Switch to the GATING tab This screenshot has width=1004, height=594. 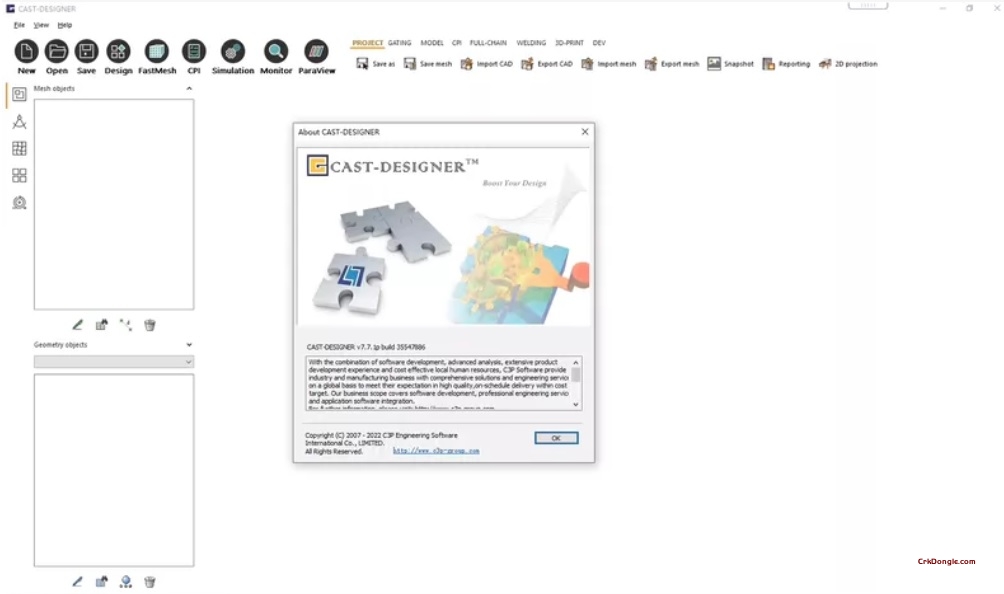[x=400, y=43]
